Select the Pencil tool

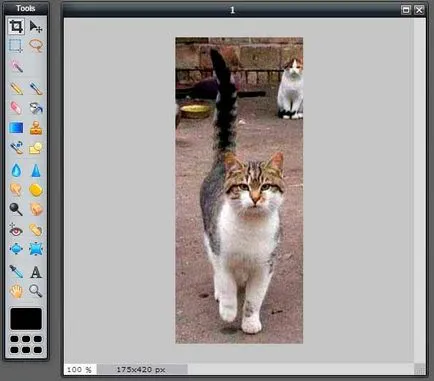tap(16, 88)
